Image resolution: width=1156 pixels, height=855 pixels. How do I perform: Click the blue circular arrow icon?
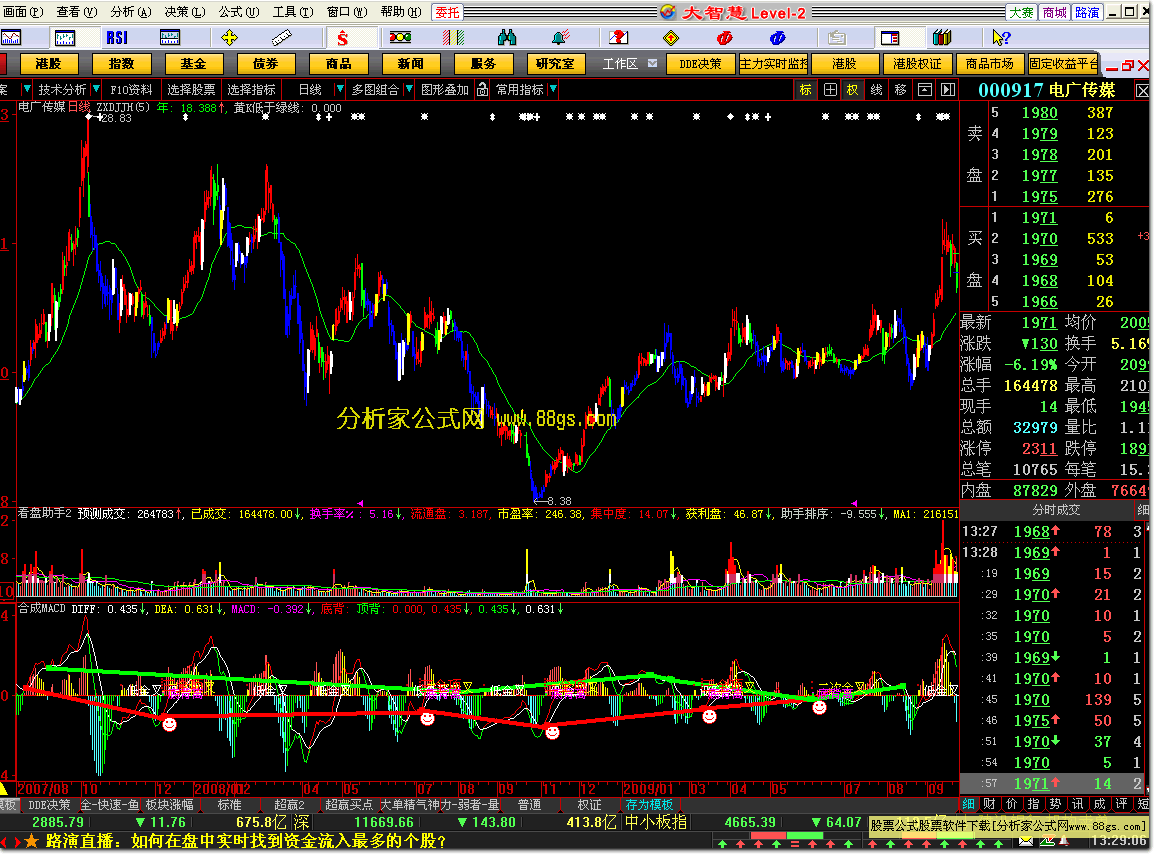(777, 38)
